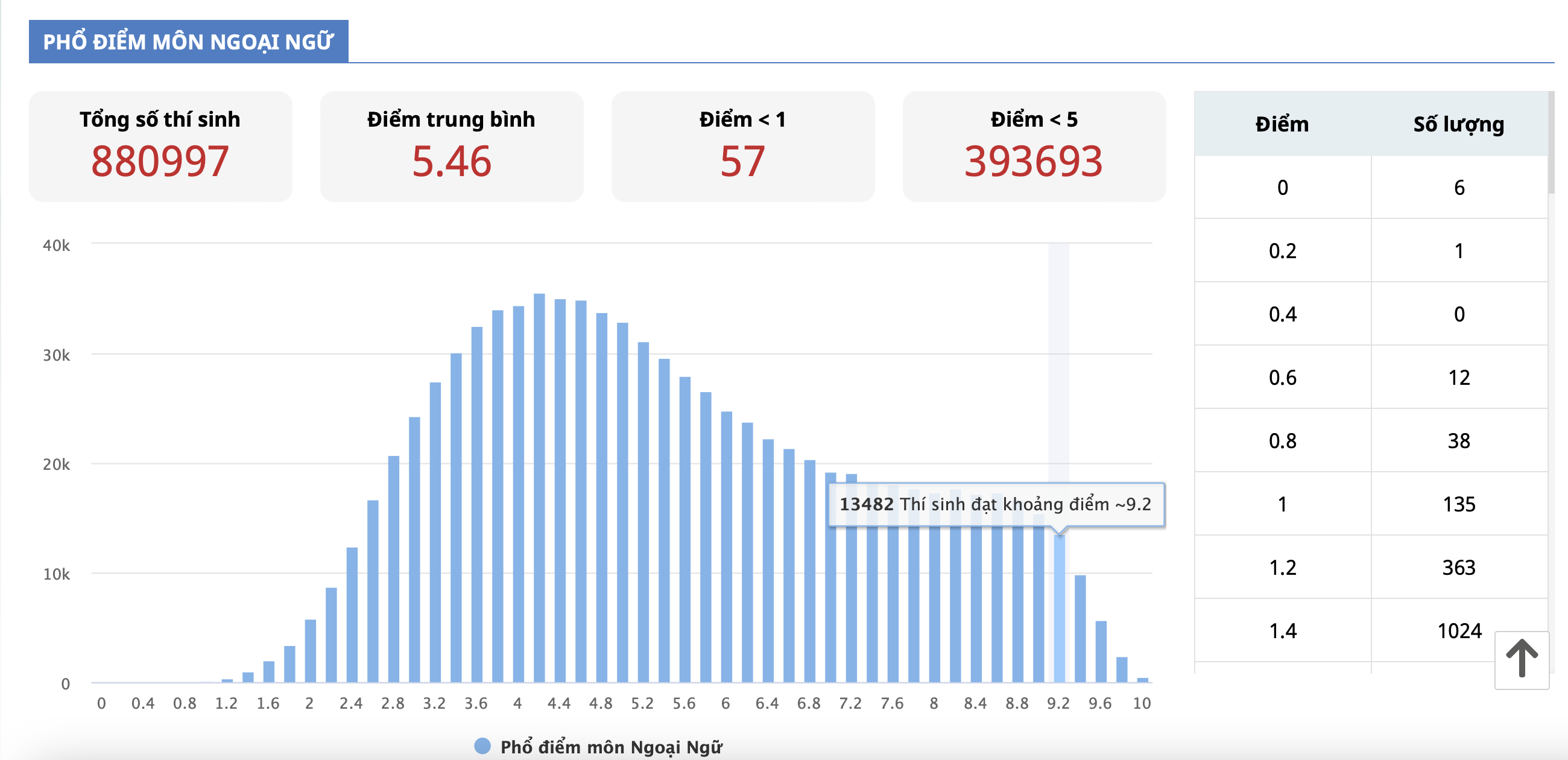Click the table scrollbar thumb
Screen dimensions: 1568x760
(1551, 142)
